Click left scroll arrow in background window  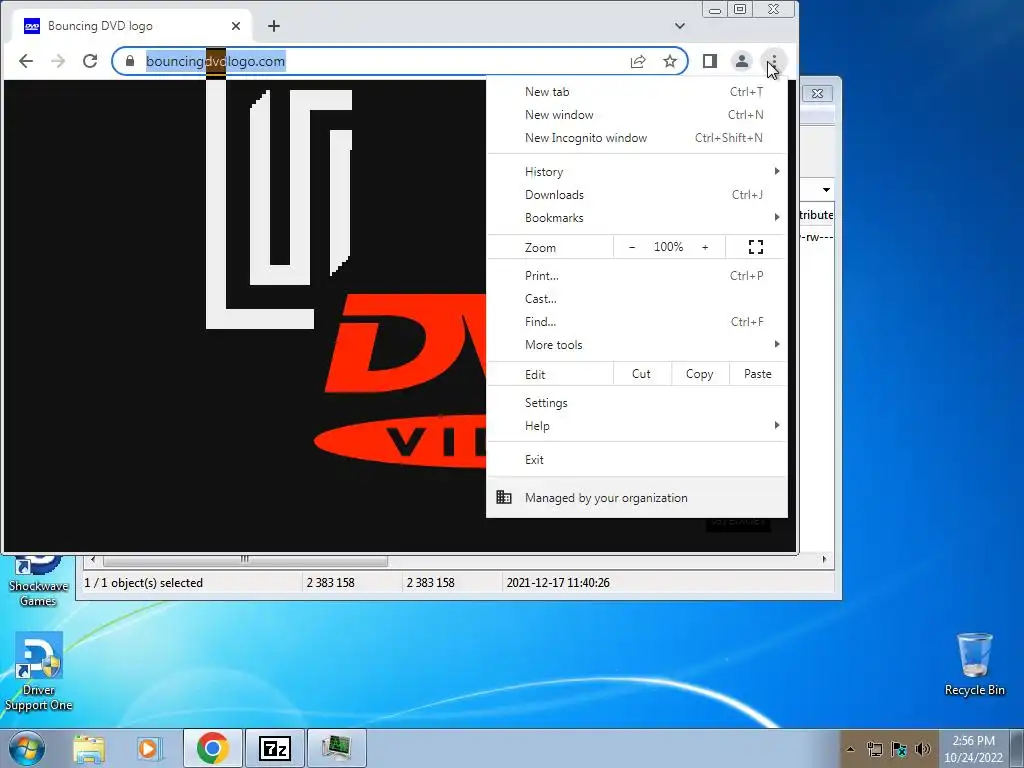tap(93, 560)
